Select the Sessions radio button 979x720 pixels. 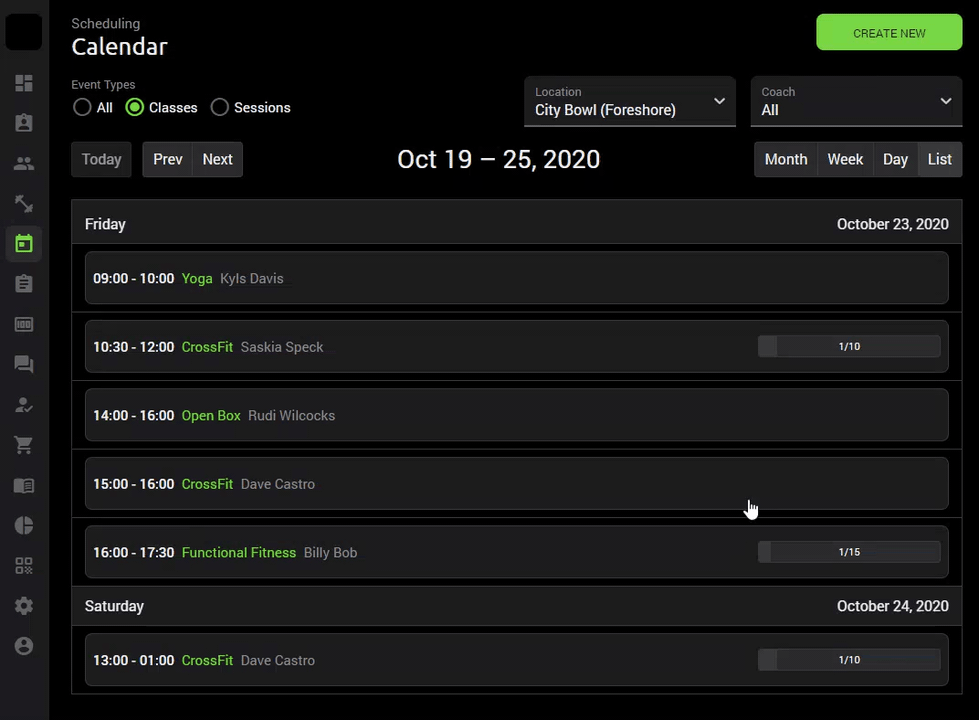pos(219,107)
